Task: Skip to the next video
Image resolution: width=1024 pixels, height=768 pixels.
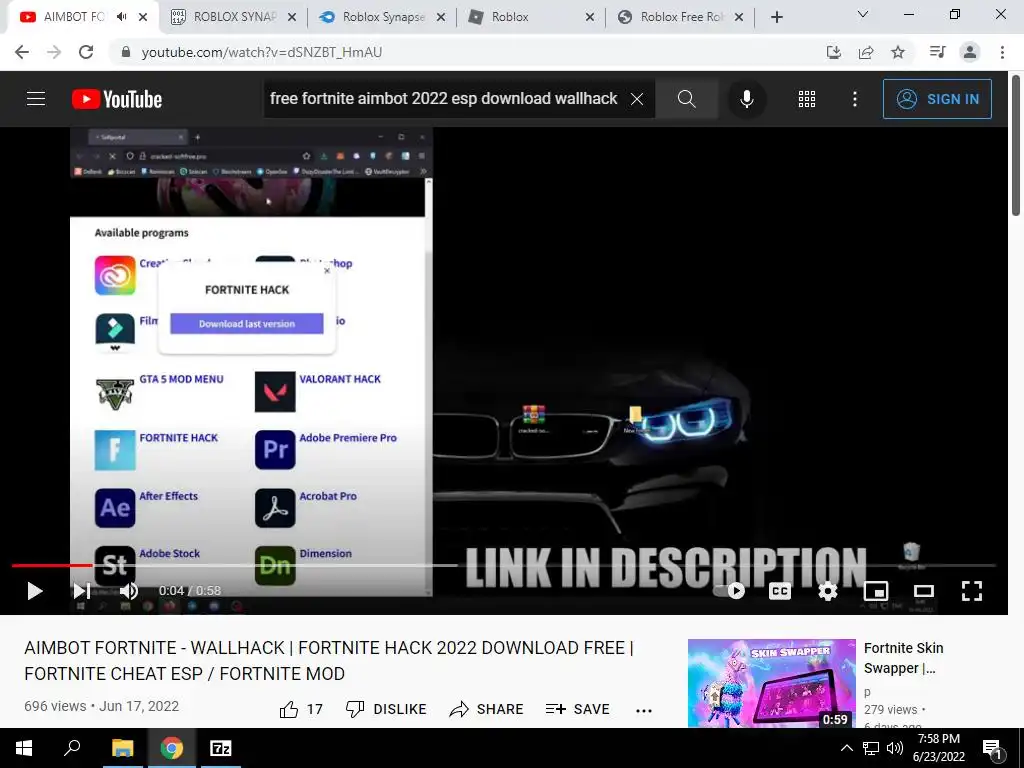Action: coord(82,591)
